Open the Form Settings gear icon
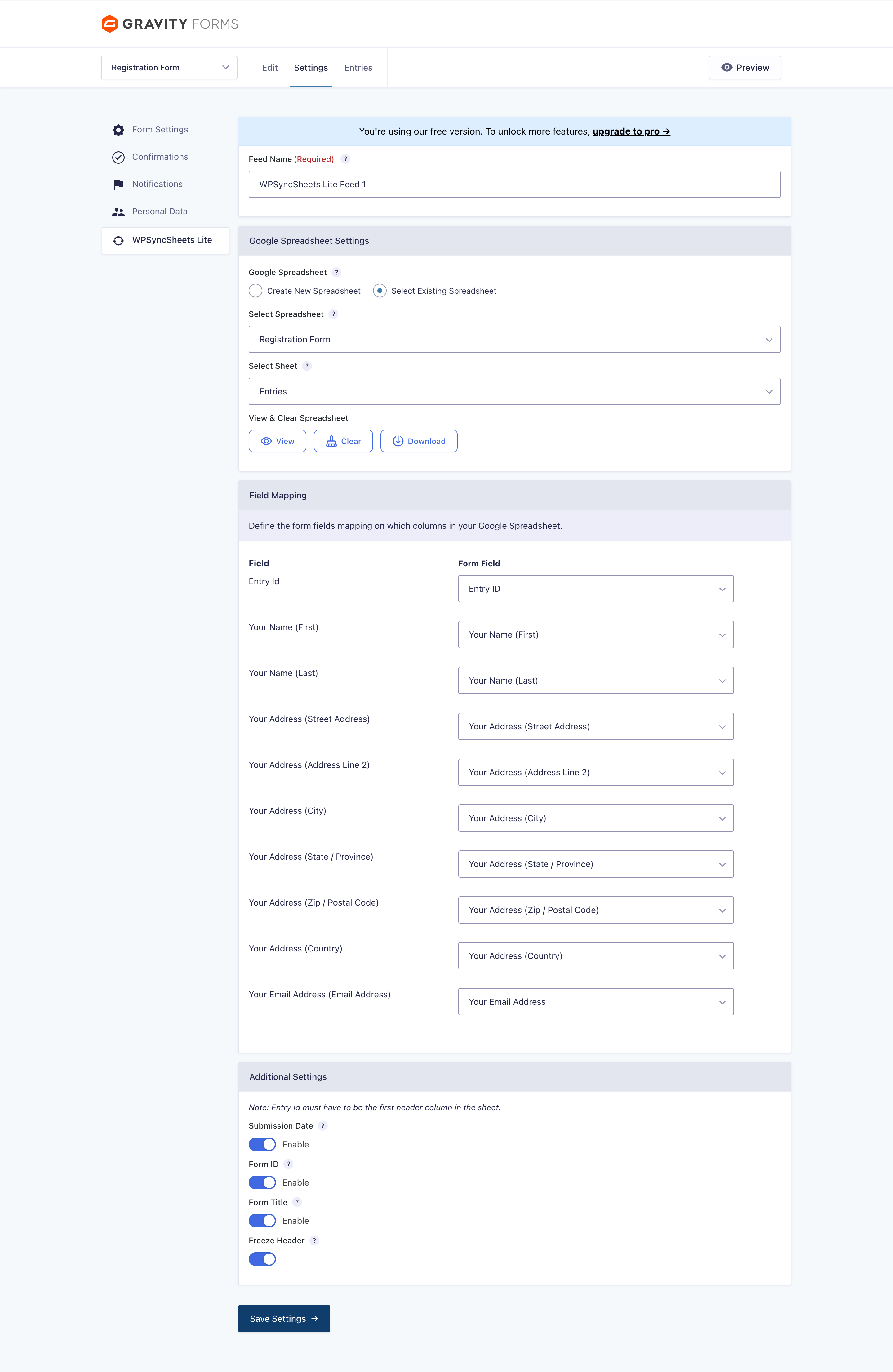The height and width of the screenshot is (1372, 893). (x=118, y=130)
